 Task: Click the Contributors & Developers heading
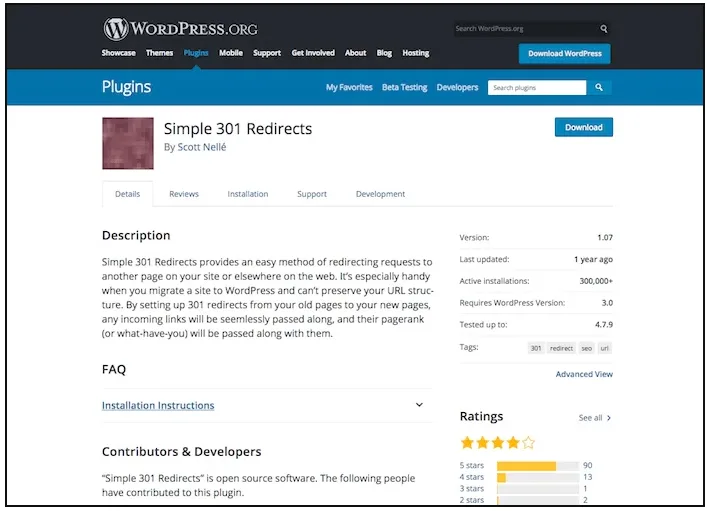[181, 452]
